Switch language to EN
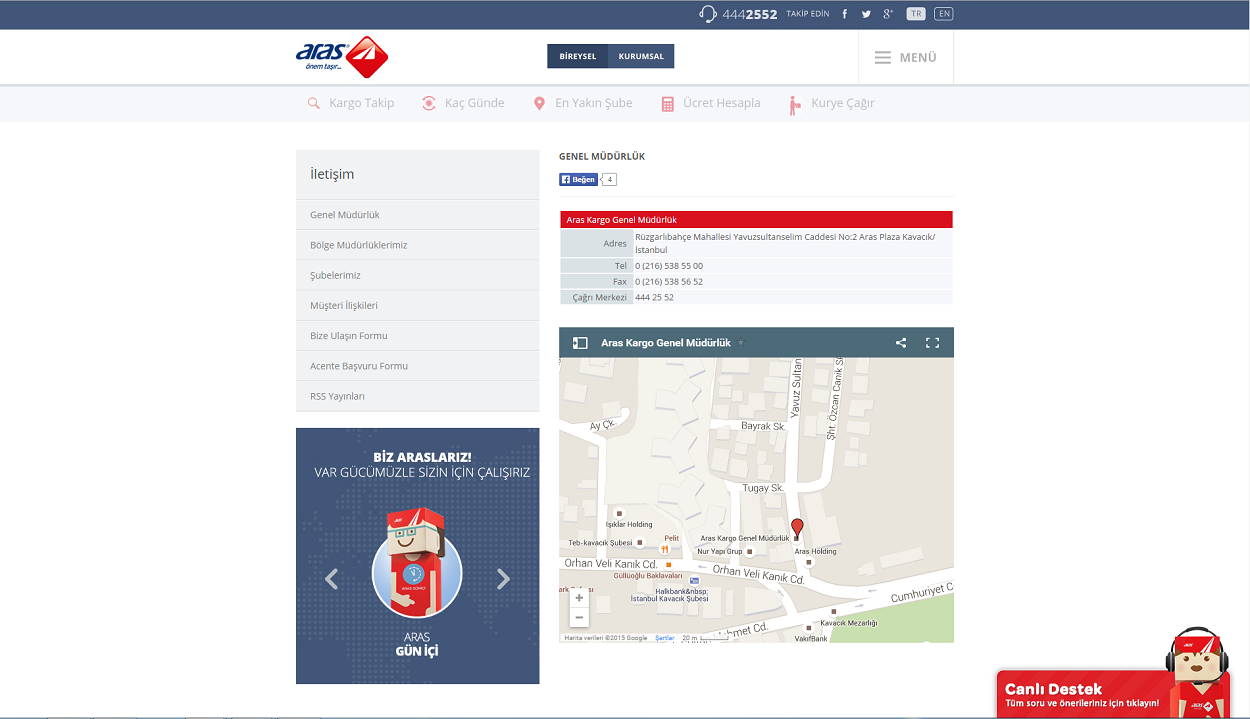The image size is (1250, 719). pyautogui.click(x=943, y=14)
